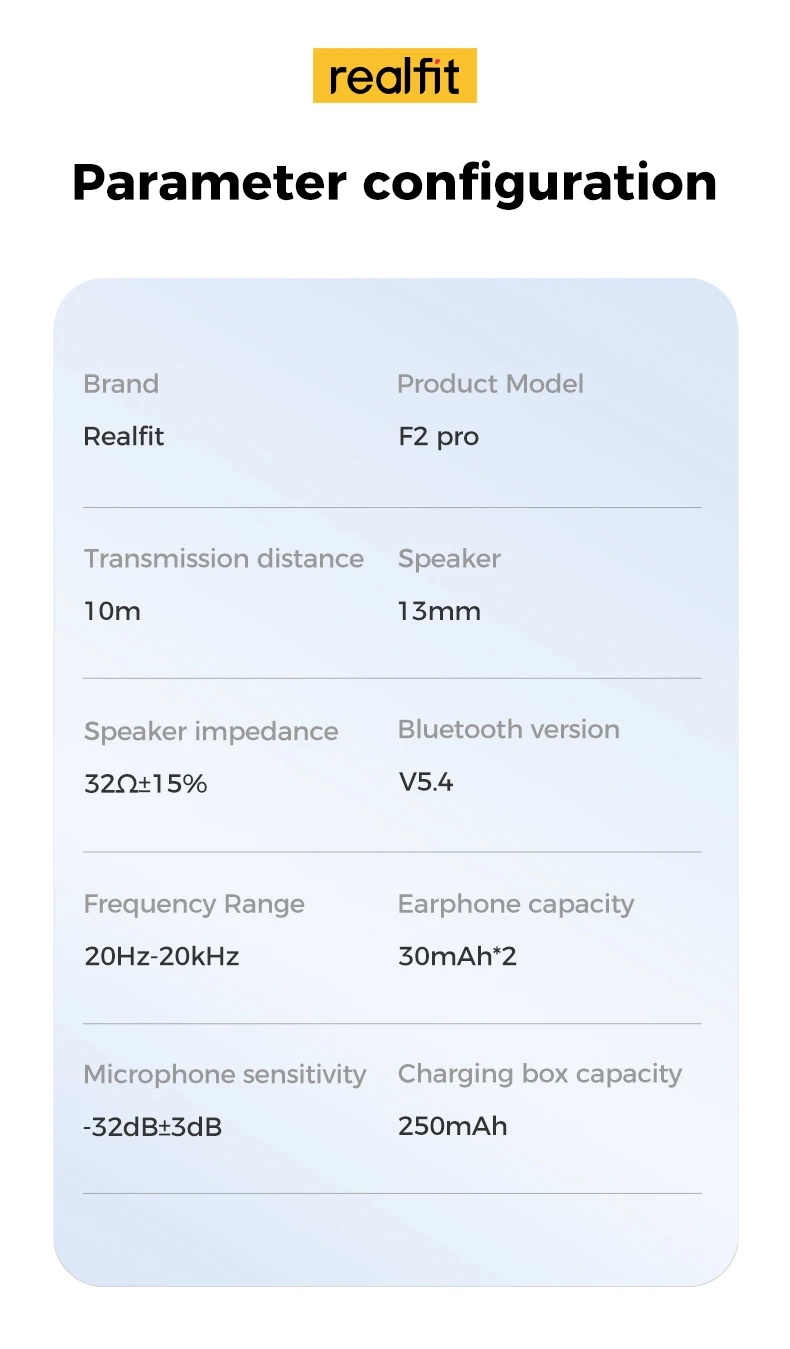Click the Parameter configuration heading
Image resolution: width=790 pixels, height=1349 pixels.
394,182
